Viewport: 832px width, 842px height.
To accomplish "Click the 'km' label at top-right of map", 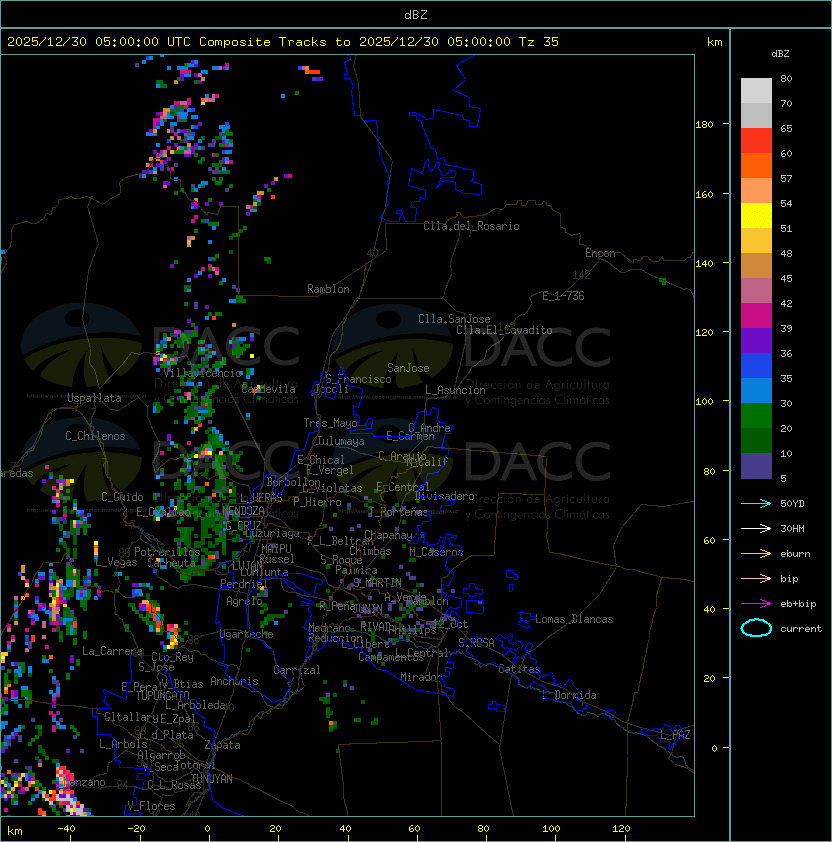I will pyautogui.click(x=714, y=42).
